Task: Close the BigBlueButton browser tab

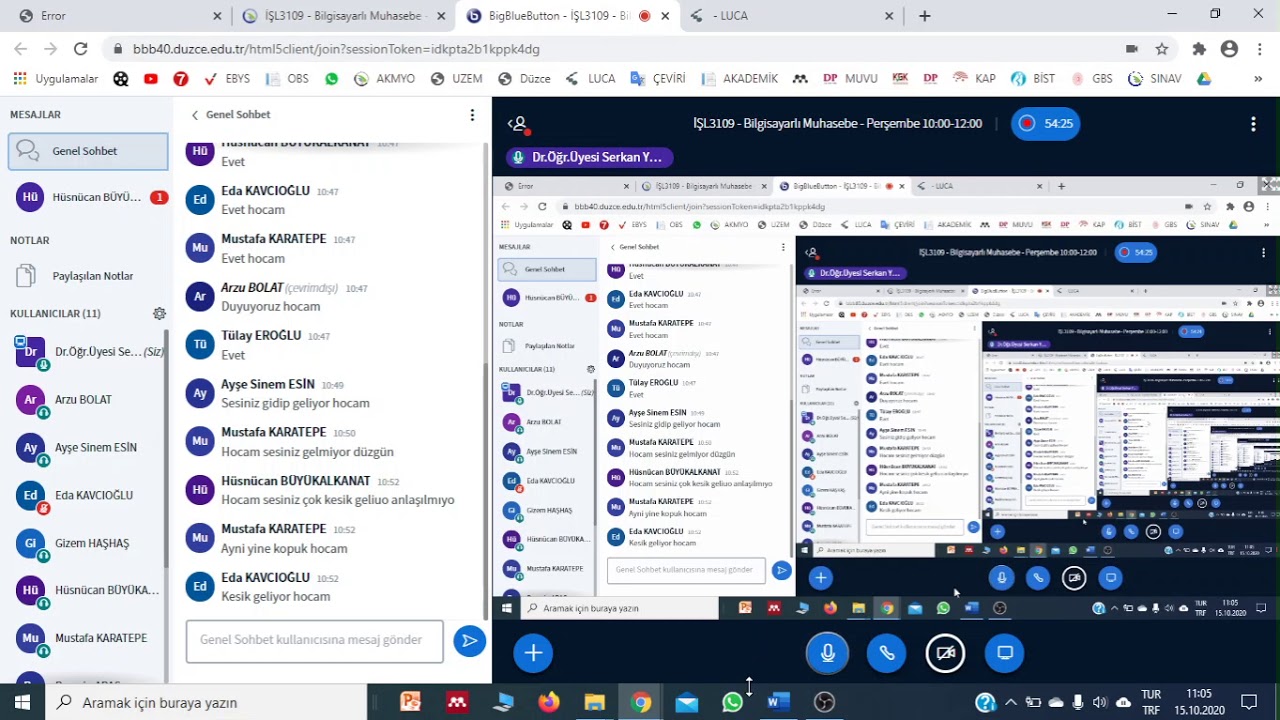Action: [665, 16]
